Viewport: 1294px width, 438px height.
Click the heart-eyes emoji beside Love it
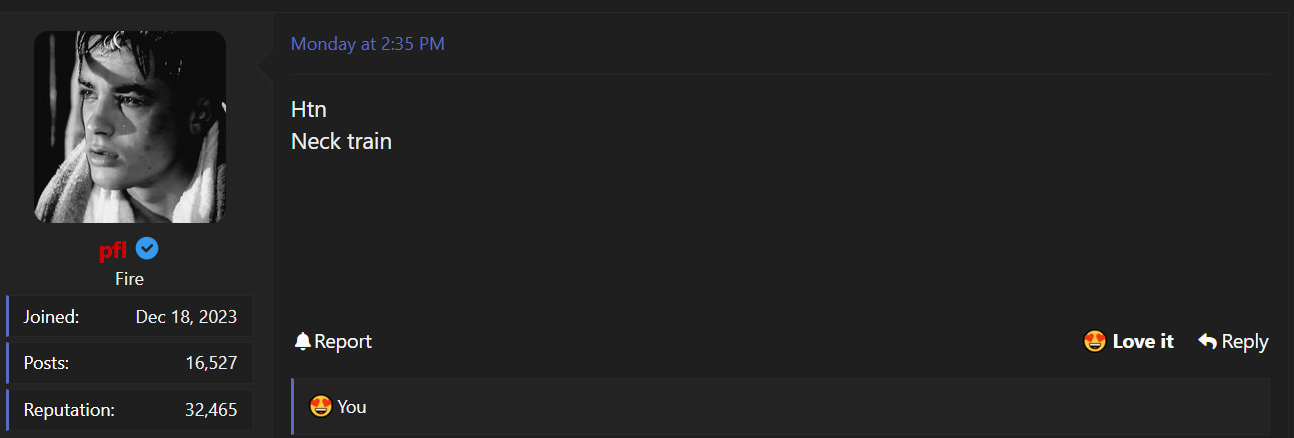tap(1095, 342)
